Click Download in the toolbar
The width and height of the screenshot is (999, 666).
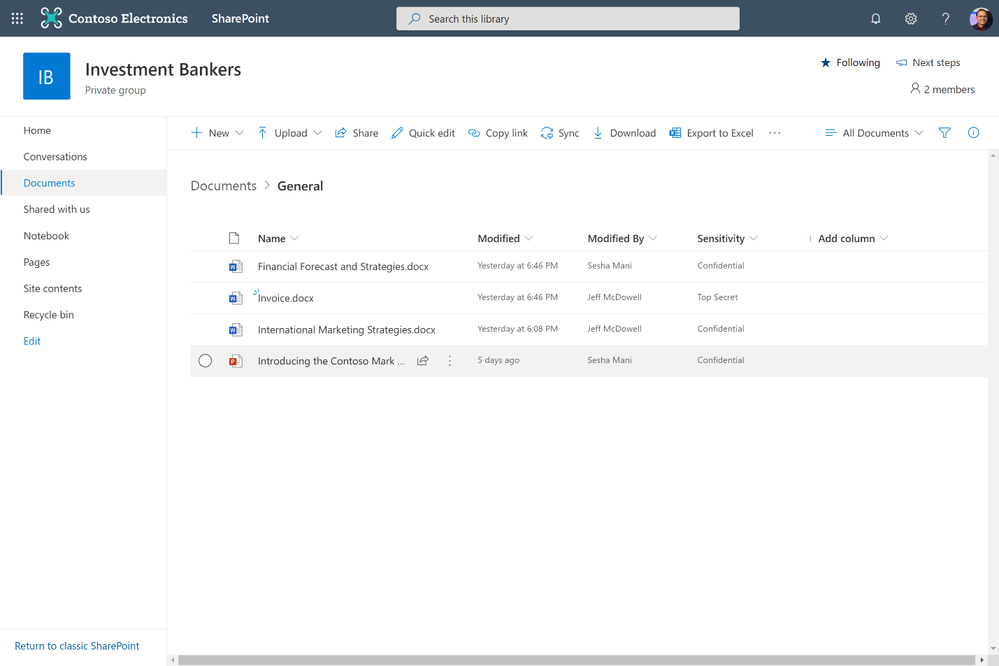[x=624, y=133]
